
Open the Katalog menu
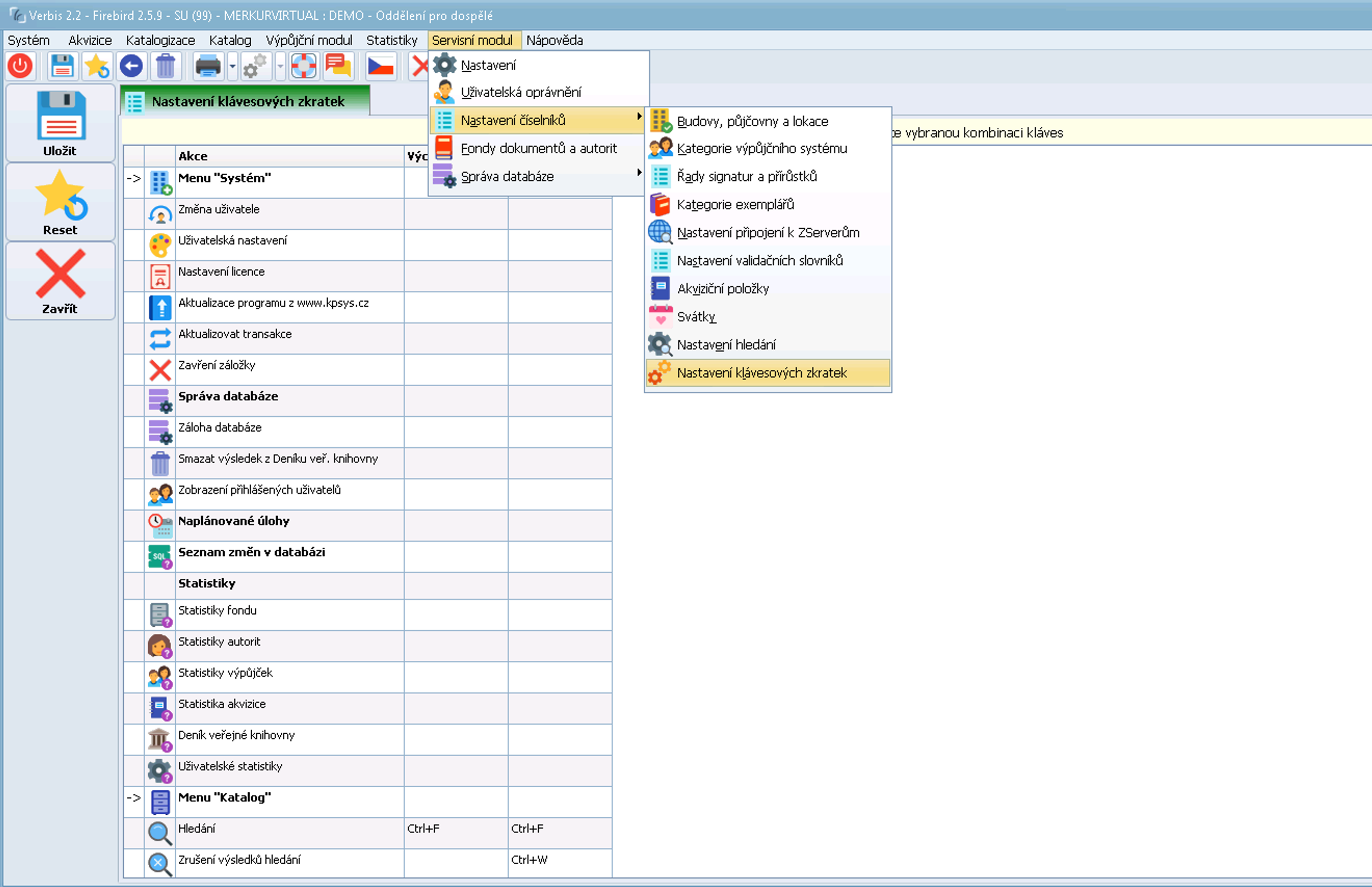(x=230, y=41)
